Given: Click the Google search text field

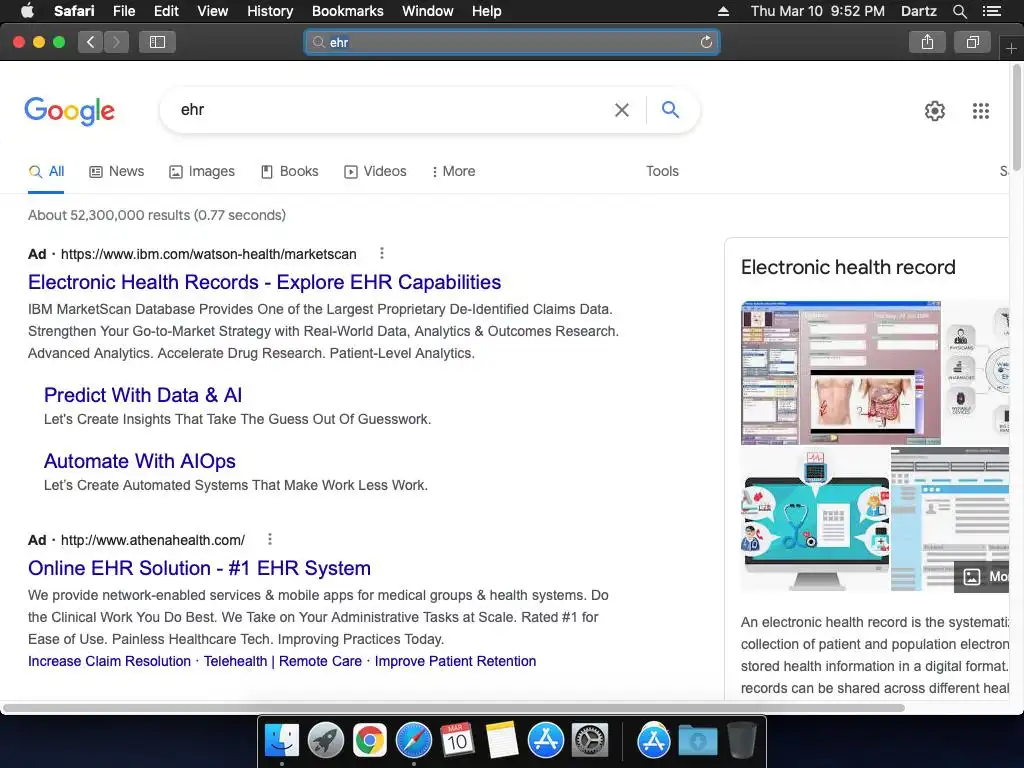Looking at the screenshot, I should click(x=392, y=110).
